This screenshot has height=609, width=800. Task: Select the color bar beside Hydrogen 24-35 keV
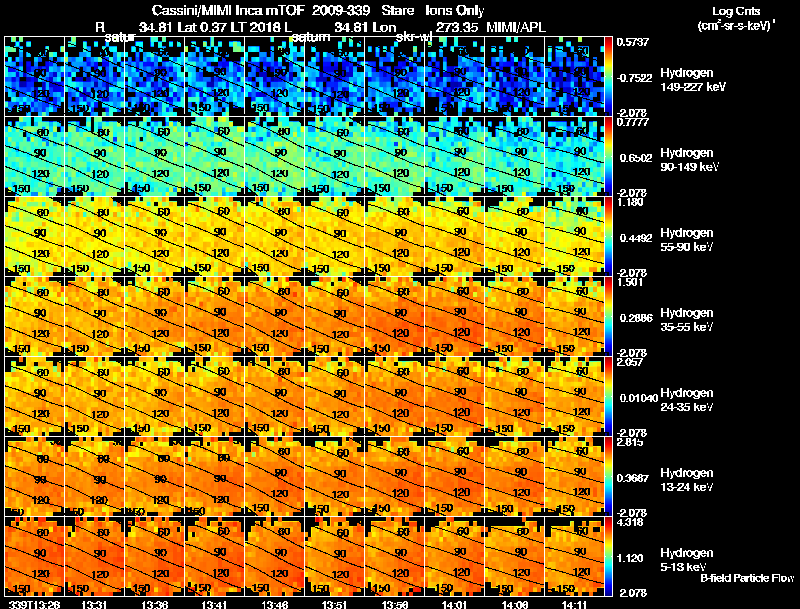[608, 396]
